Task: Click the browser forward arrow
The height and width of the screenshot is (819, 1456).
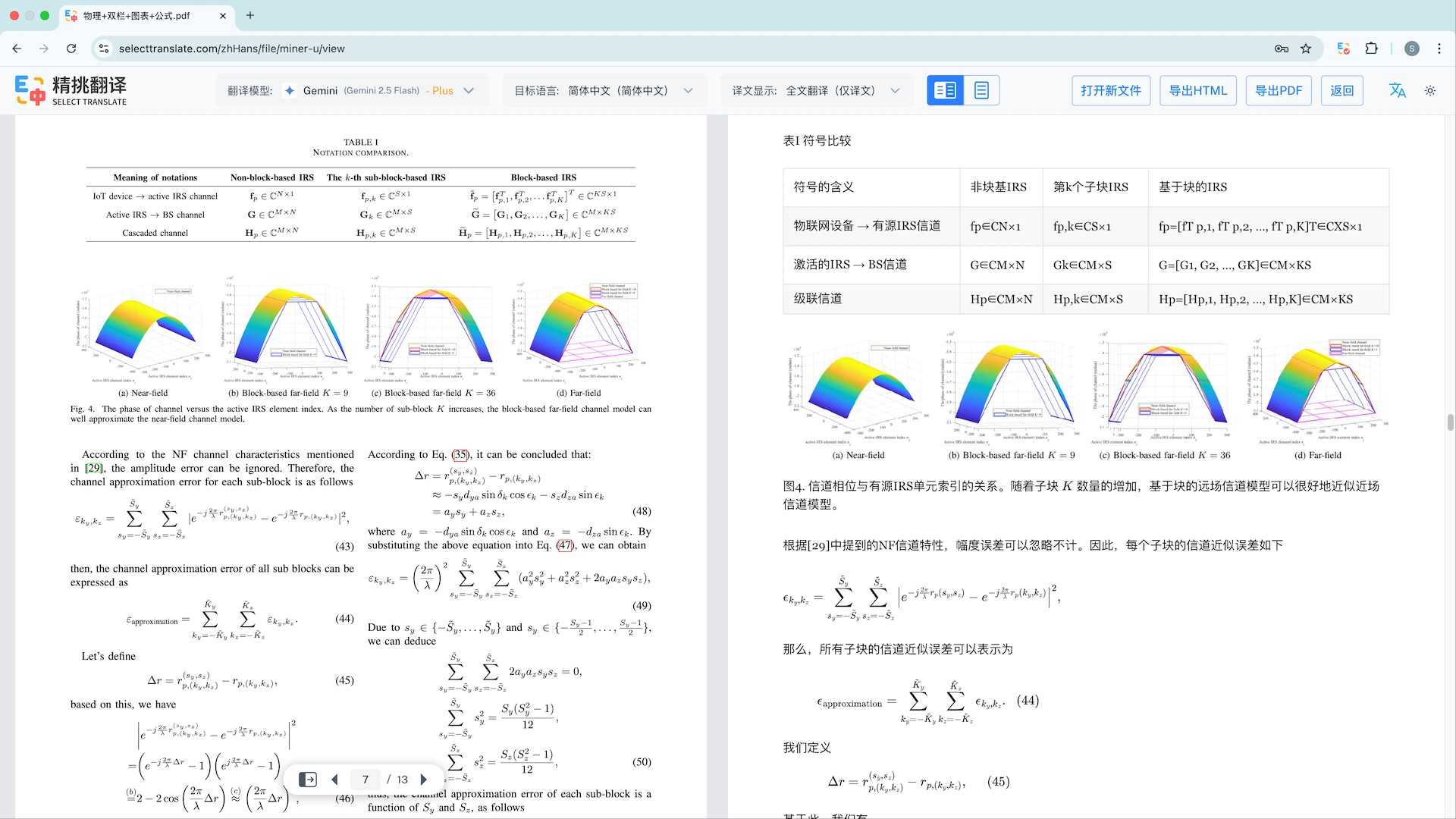Action: click(x=44, y=49)
